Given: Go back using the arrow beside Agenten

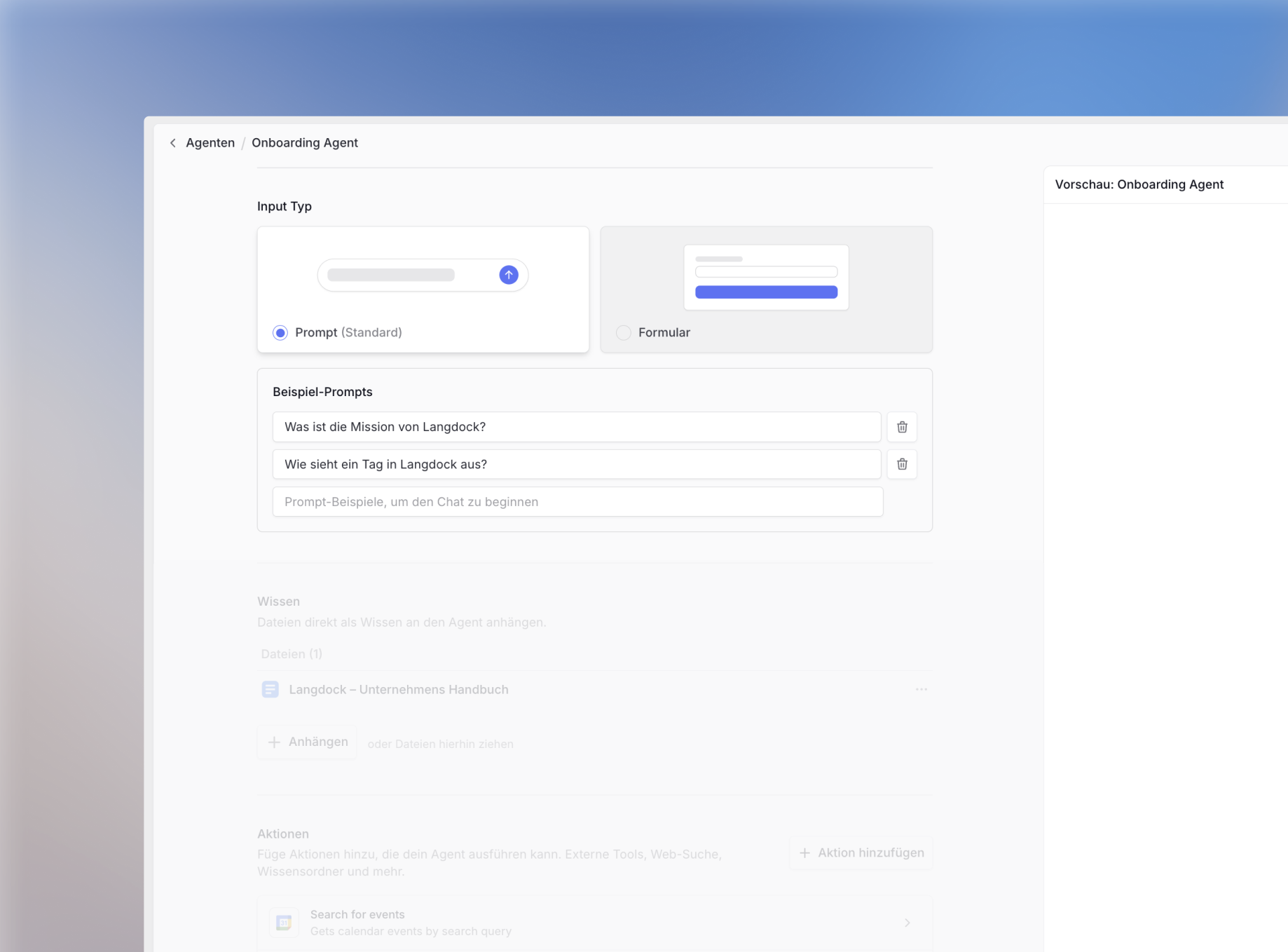Looking at the screenshot, I should tap(173, 143).
